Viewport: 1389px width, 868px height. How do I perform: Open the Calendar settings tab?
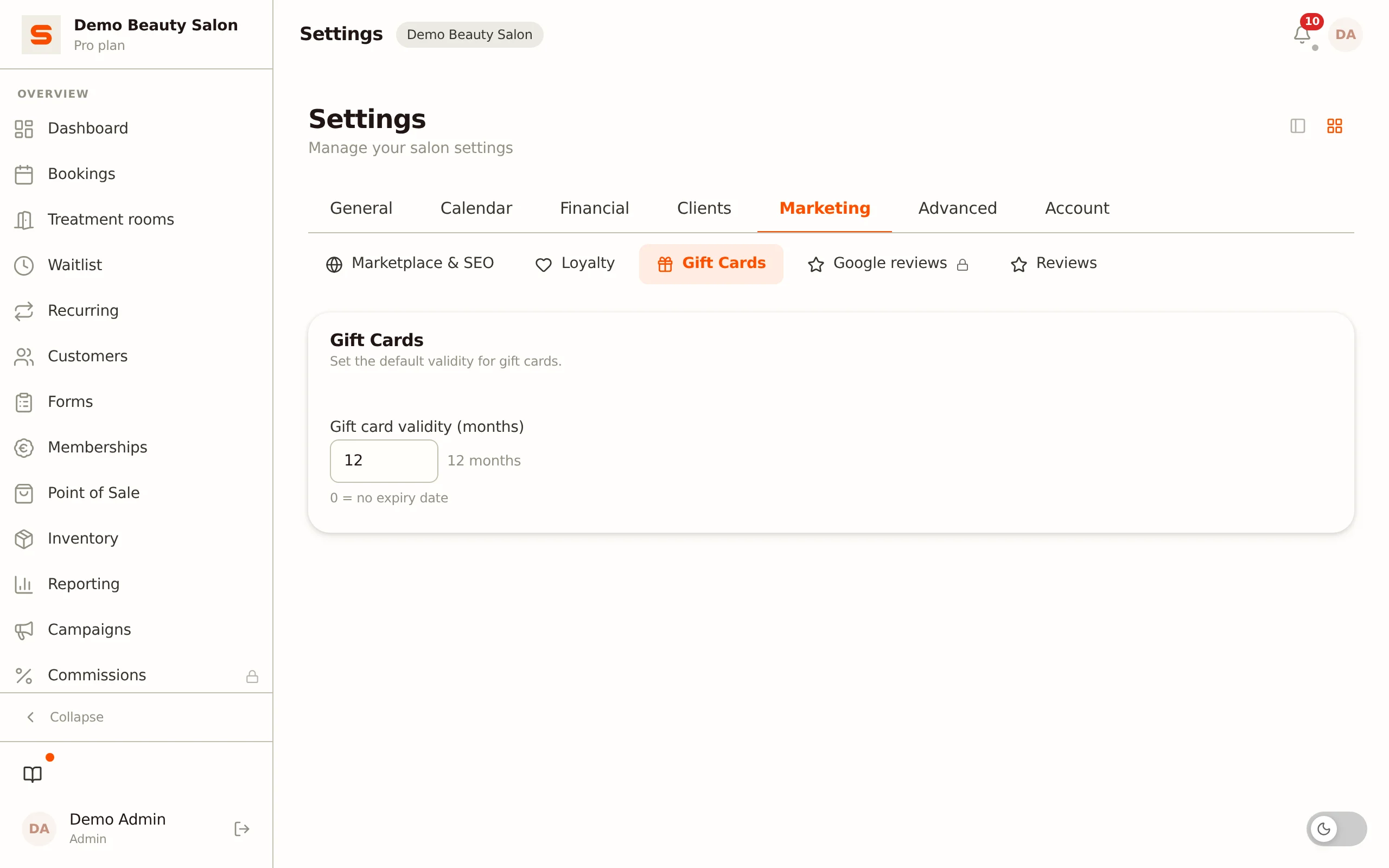tap(476, 208)
